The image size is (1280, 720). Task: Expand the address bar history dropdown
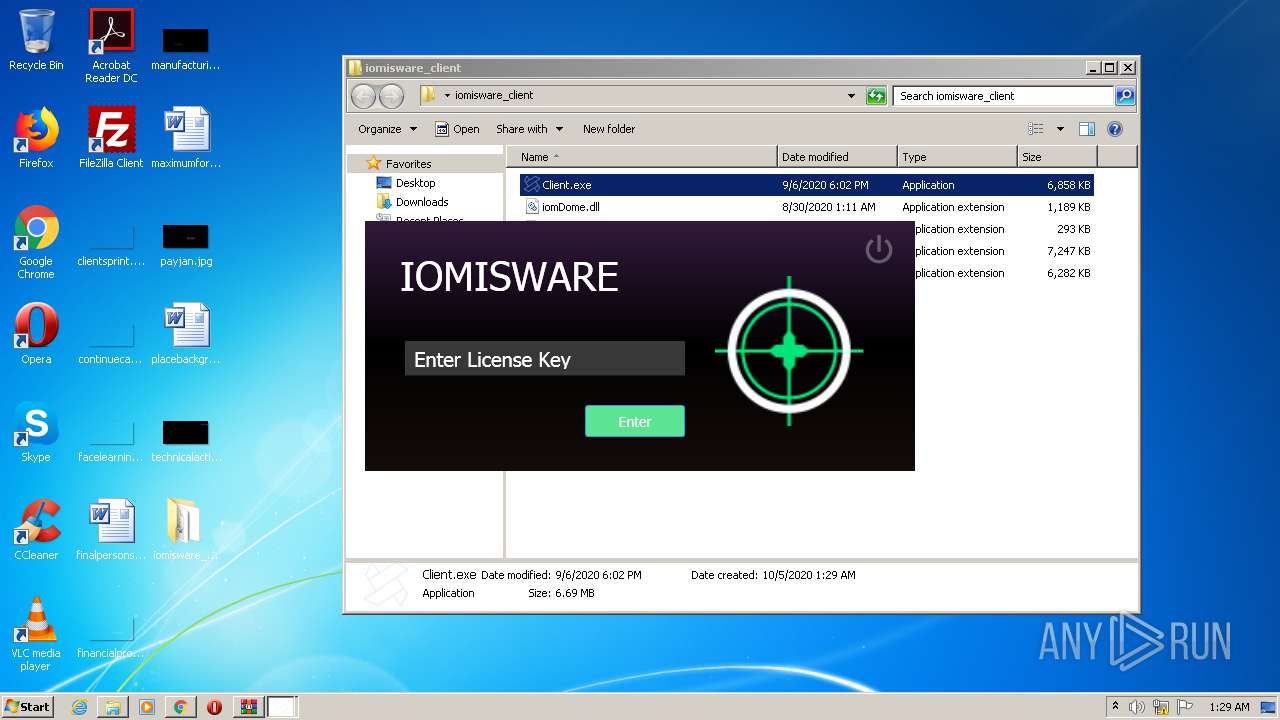[x=851, y=96]
